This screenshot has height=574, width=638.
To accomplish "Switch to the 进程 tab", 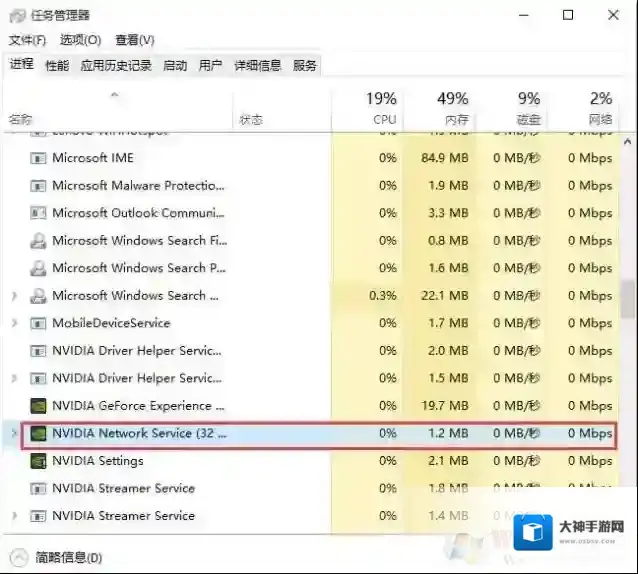I will click(x=22, y=64).
